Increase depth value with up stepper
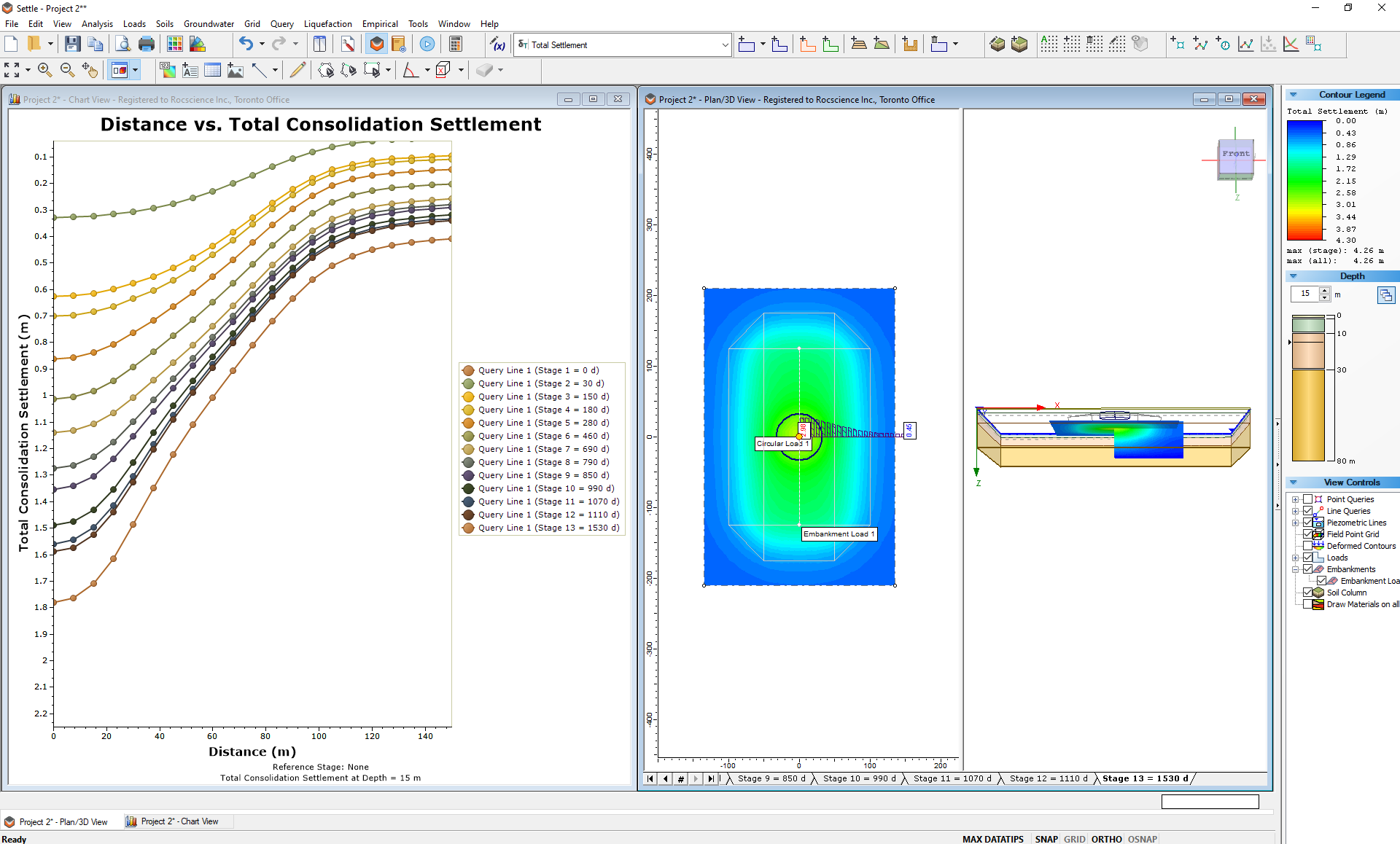The height and width of the screenshot is (844, 1400). tap(1324, 290)
